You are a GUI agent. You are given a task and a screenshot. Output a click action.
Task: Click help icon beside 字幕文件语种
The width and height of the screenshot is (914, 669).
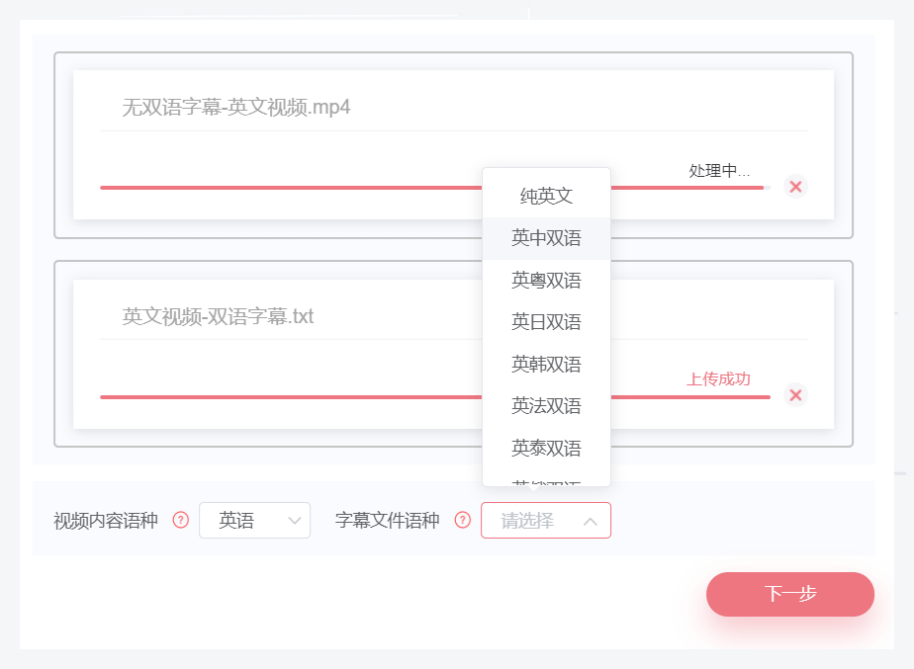462,520
